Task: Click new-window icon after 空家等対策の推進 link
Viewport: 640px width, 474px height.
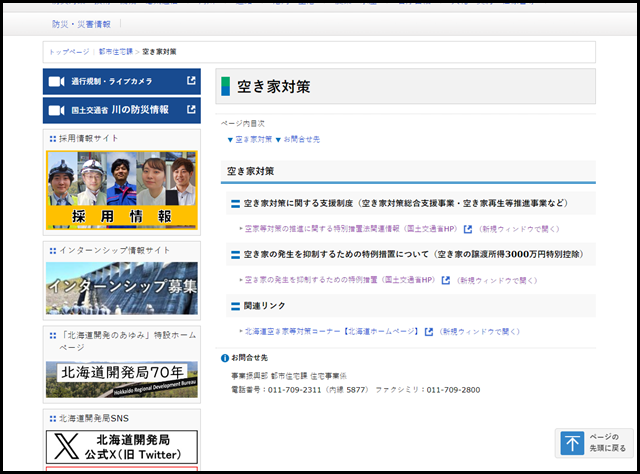Action: pyautogui.click(x=467, y=228)
